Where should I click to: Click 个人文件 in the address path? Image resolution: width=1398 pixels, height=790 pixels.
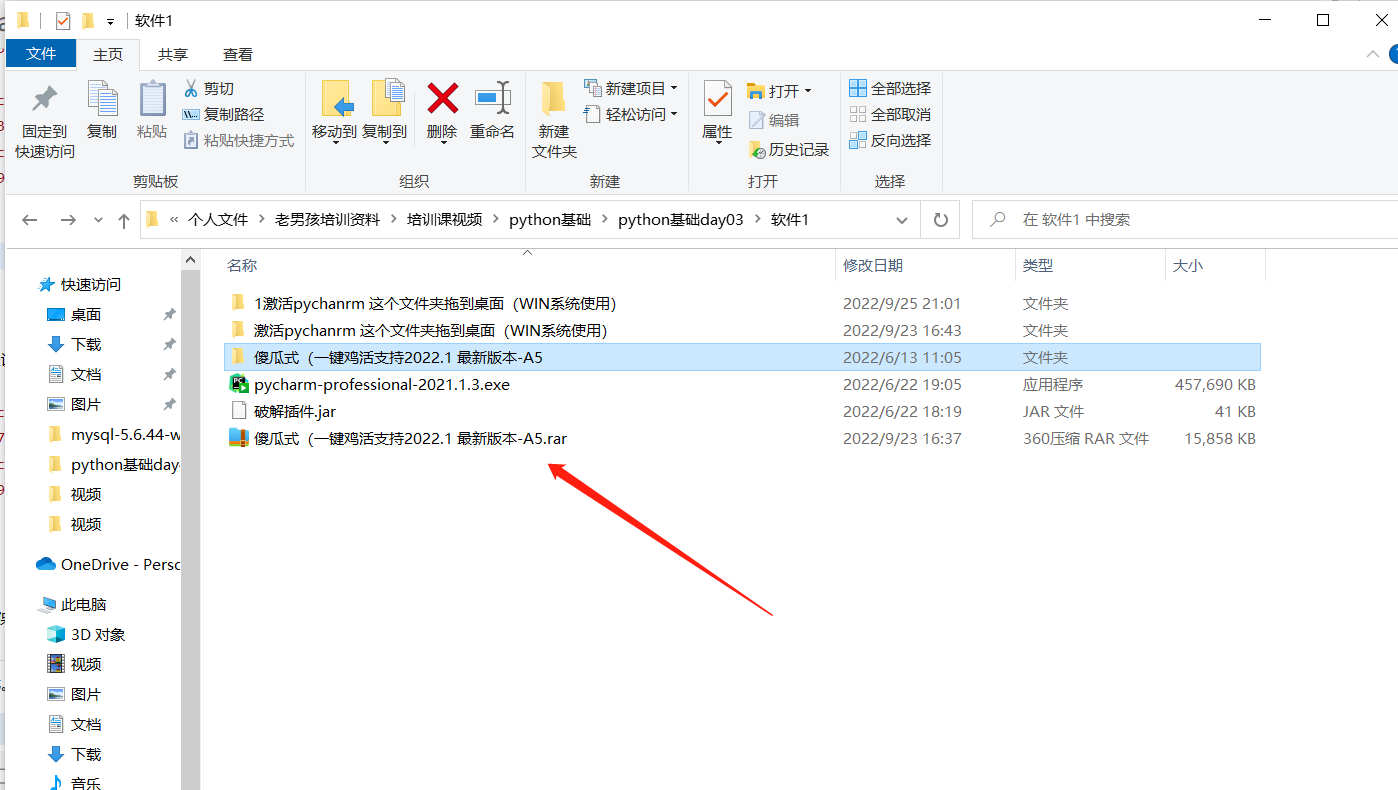tap(218, 220)
